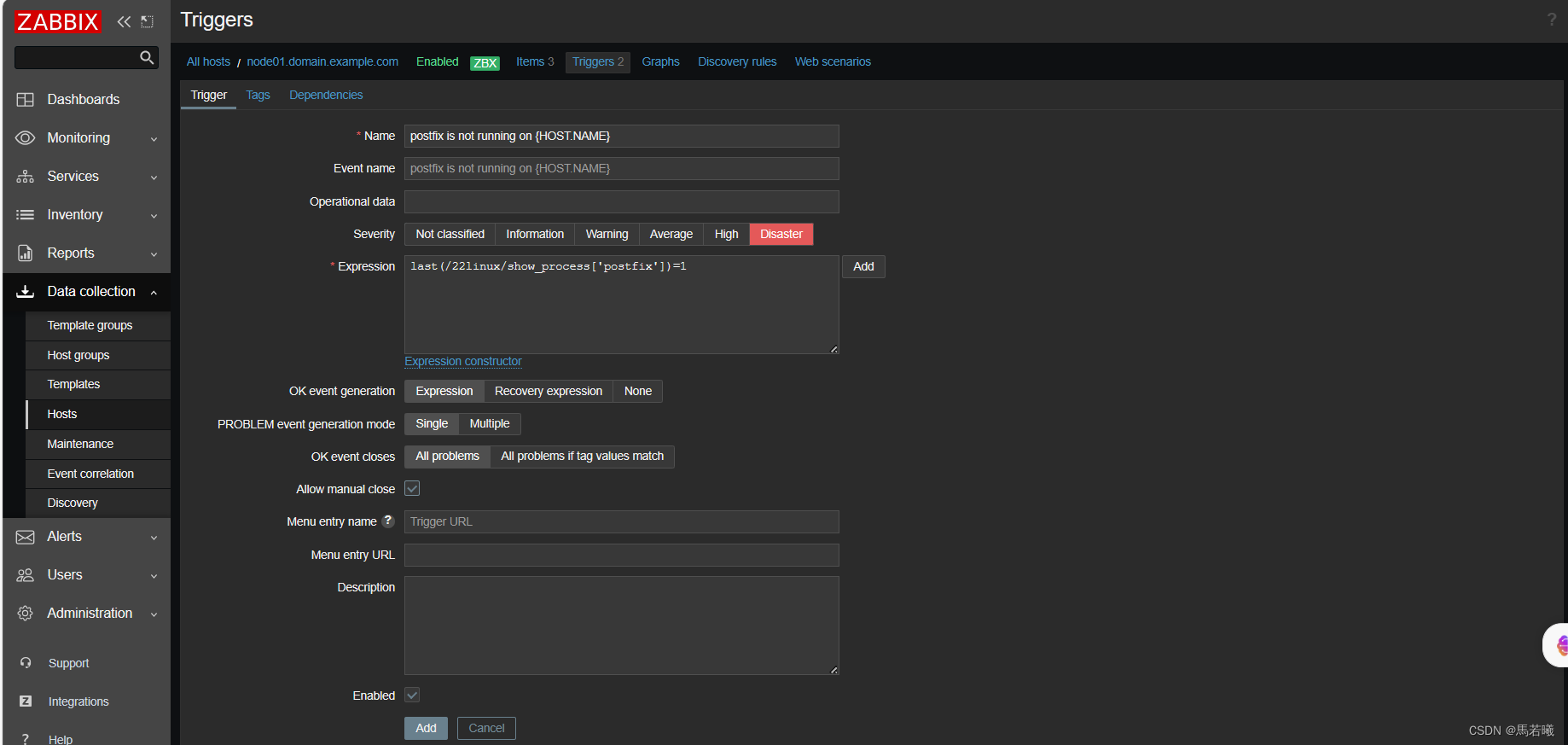Expand the Monitoring menu chevron

(154, 139)
